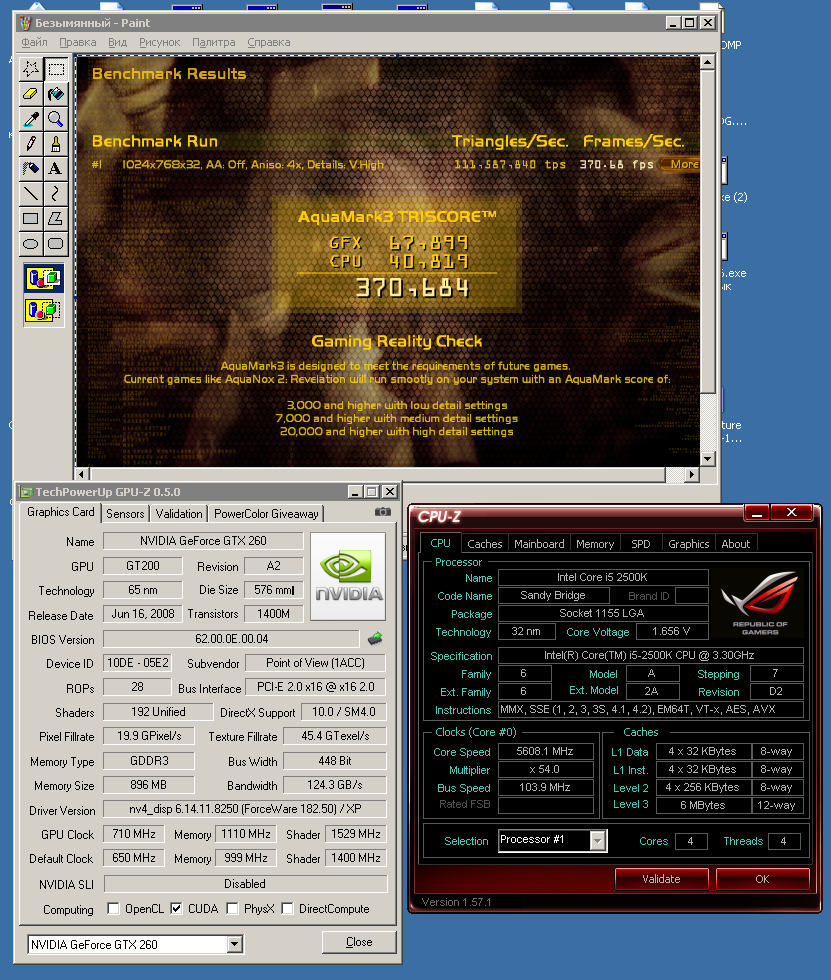Click the Paint title bar app icon
The height and width of the screenshot is (980, 831).
(25, 23)
